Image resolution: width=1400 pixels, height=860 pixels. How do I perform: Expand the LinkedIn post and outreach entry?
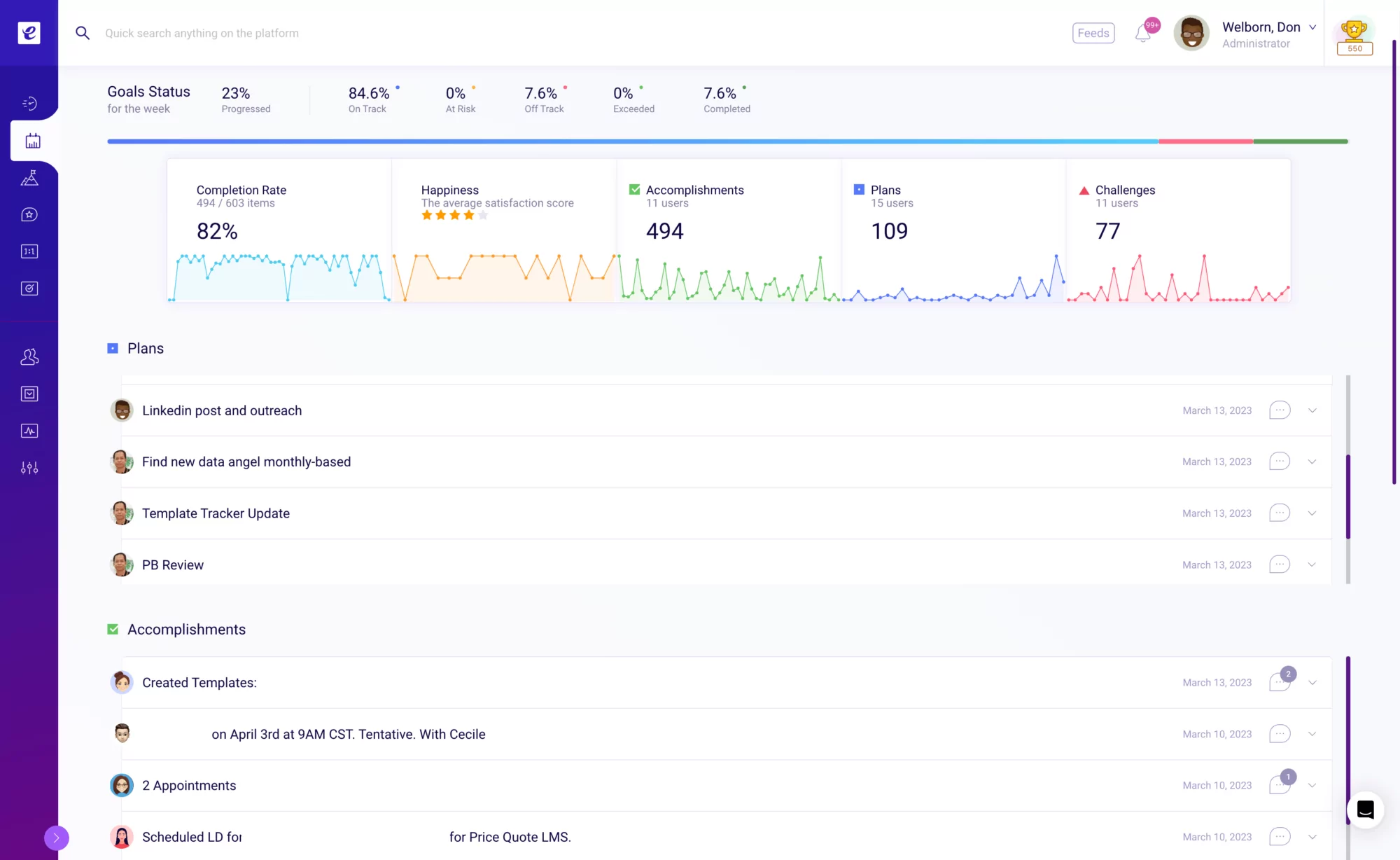pyautogui.click(x=1312, y=410)
